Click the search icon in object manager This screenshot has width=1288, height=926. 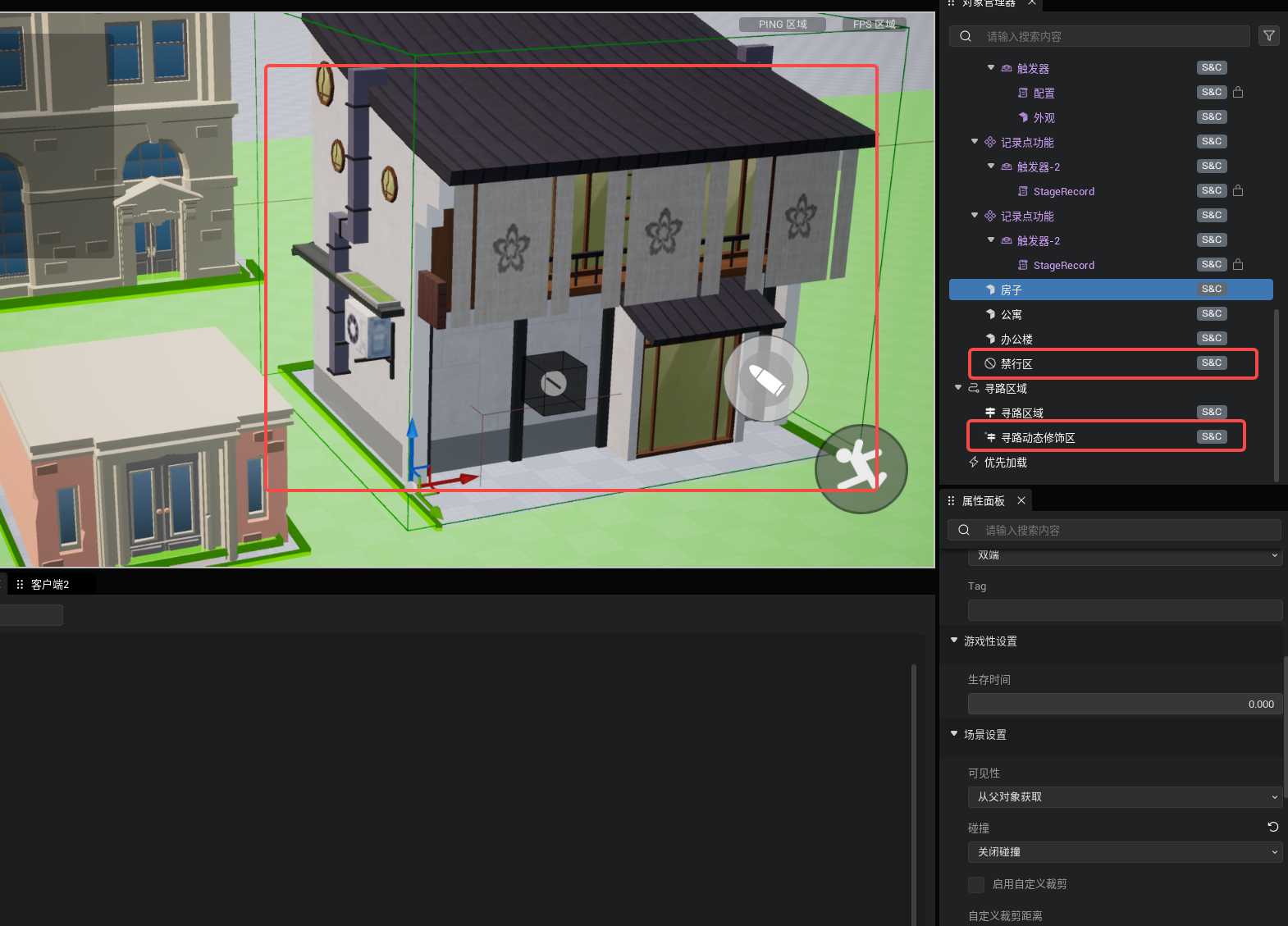(x=966, y=36)
